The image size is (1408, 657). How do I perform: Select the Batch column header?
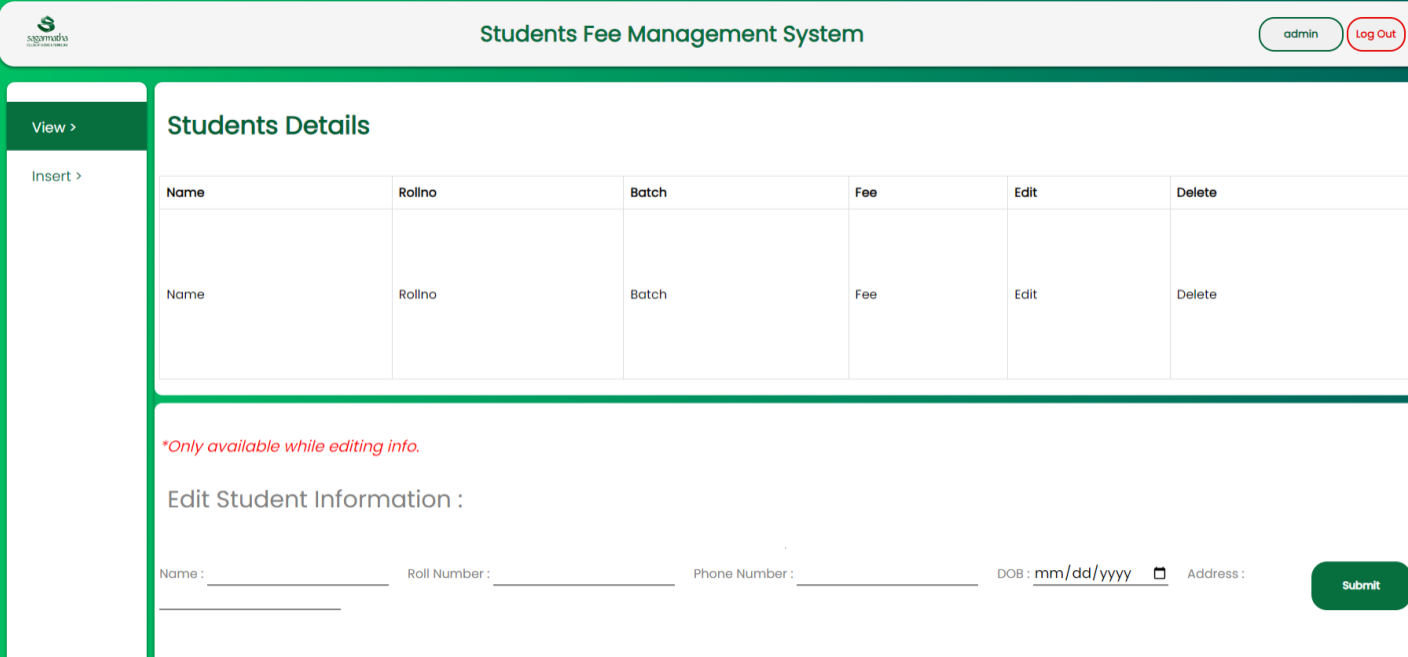648,193
